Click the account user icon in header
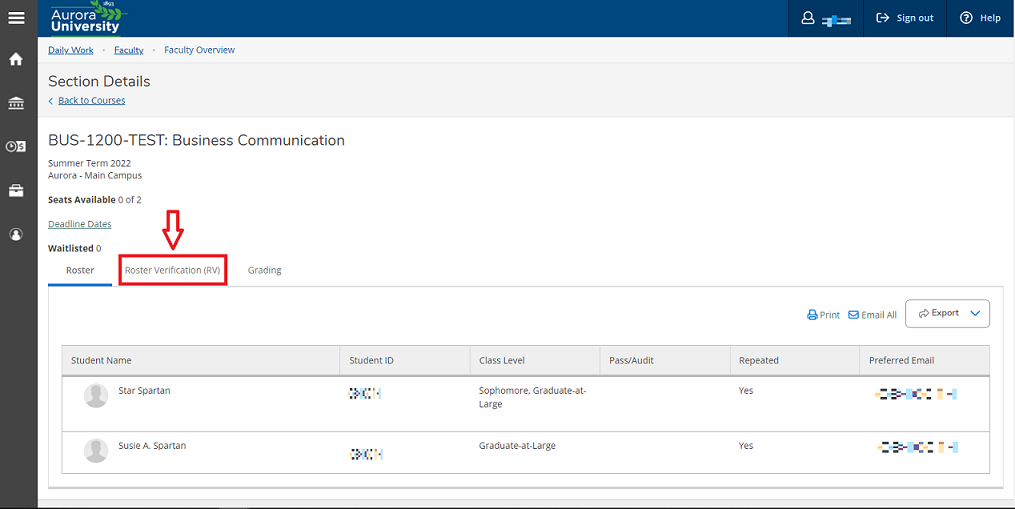 [808, 18]
